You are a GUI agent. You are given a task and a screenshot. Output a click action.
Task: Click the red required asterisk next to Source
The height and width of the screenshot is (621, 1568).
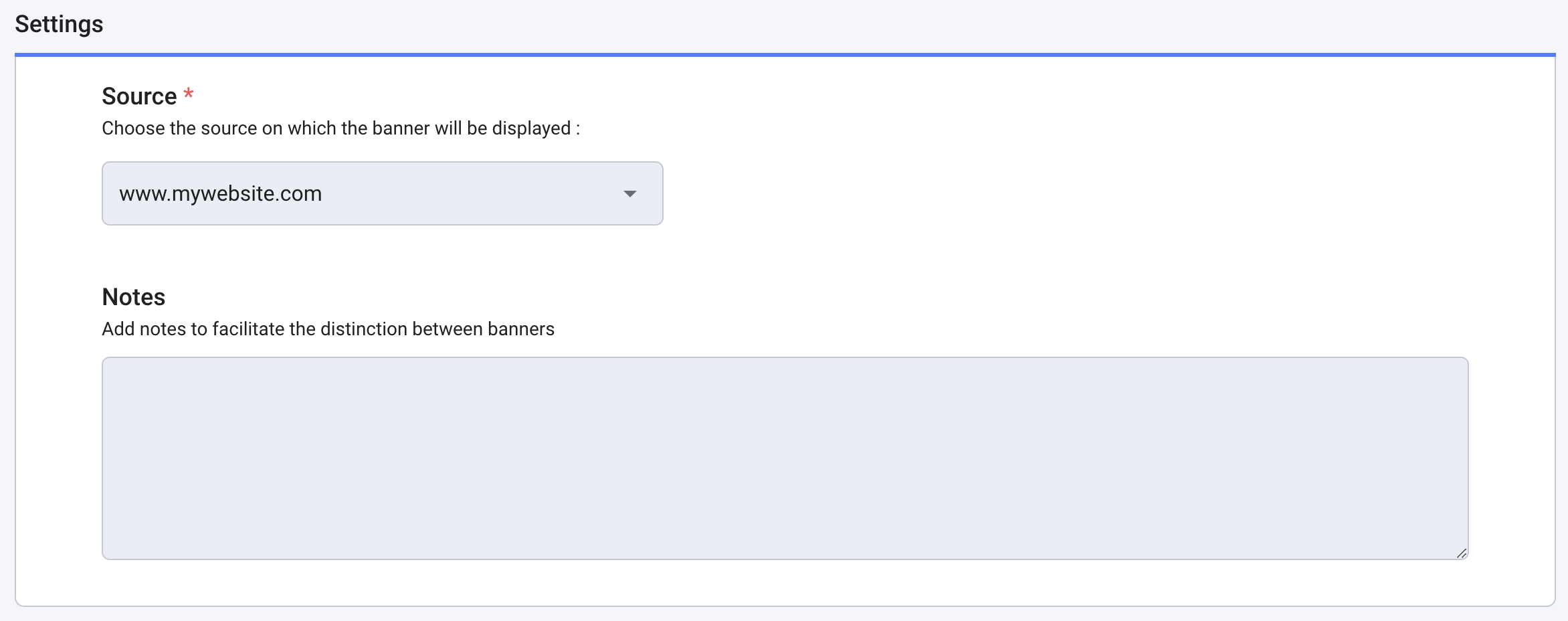189,94
